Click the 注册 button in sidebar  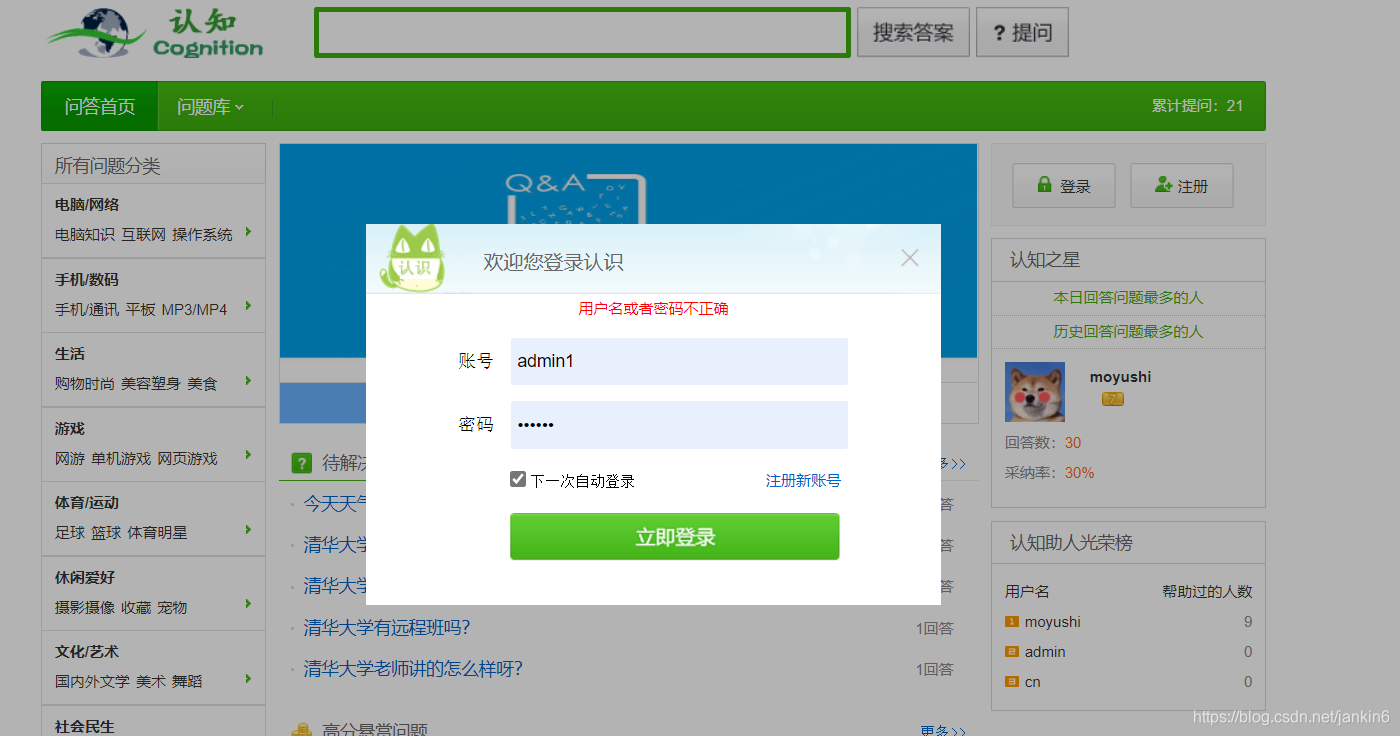click(x=1182, y=186)
